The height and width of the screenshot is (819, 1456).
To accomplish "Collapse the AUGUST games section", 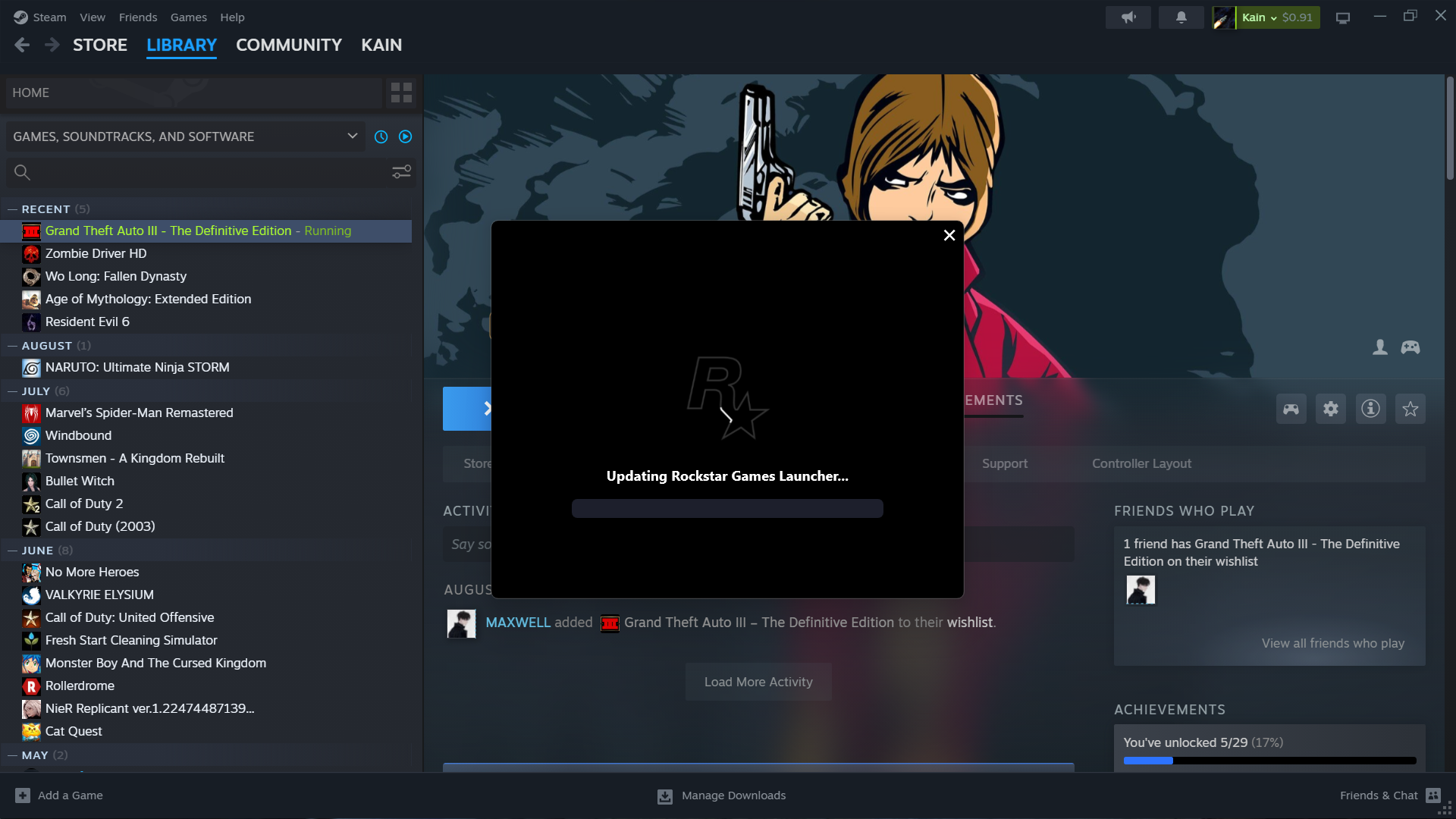I will 12,346.
